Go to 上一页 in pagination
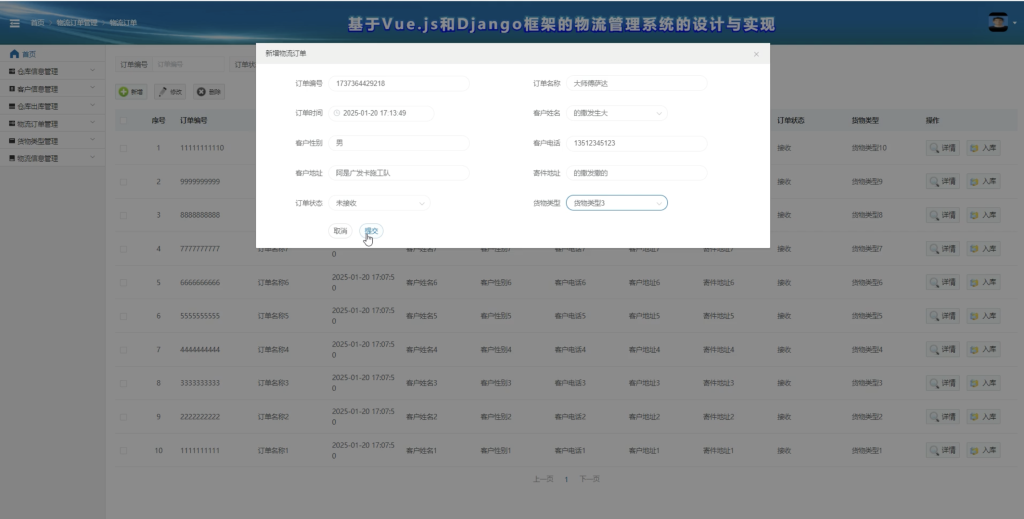This screenshot has width=1024, height=519. coord(543,479)
